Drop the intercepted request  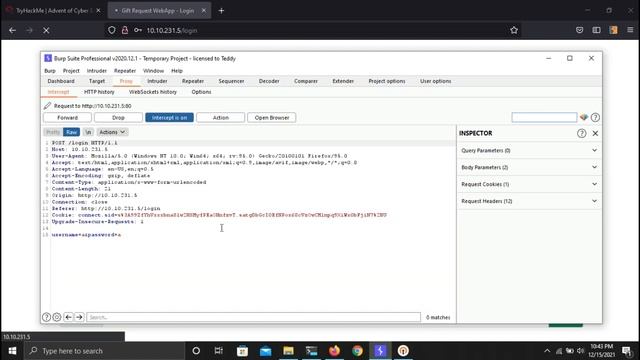pos(118,118)
